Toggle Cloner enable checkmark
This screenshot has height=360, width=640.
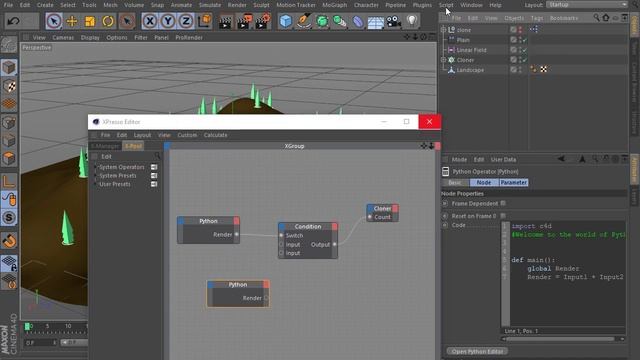click(x=525, y=60)
